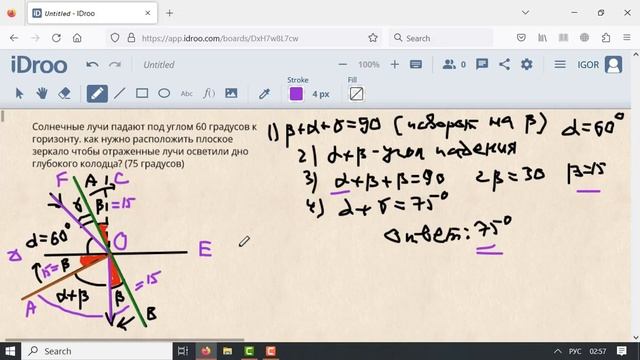
Task: Open Windows notification center
Action: click(622, 351)
